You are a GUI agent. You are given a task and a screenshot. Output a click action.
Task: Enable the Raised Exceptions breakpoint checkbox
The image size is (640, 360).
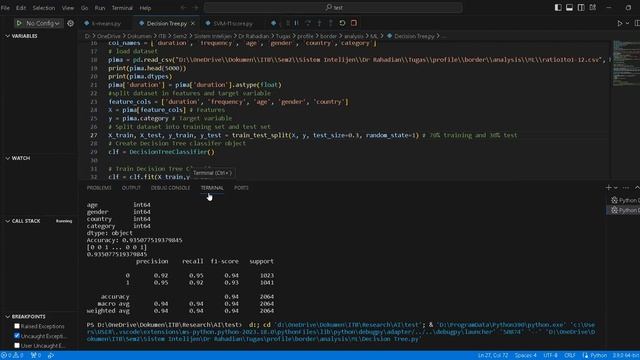(17, 326)
